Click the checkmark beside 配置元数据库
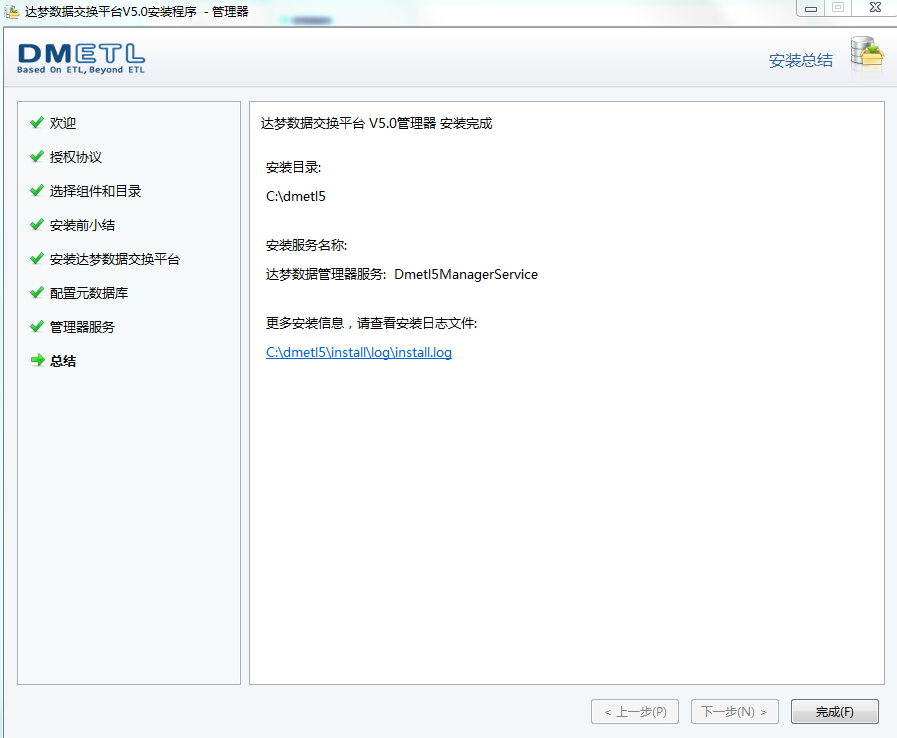 coord(37,292)
